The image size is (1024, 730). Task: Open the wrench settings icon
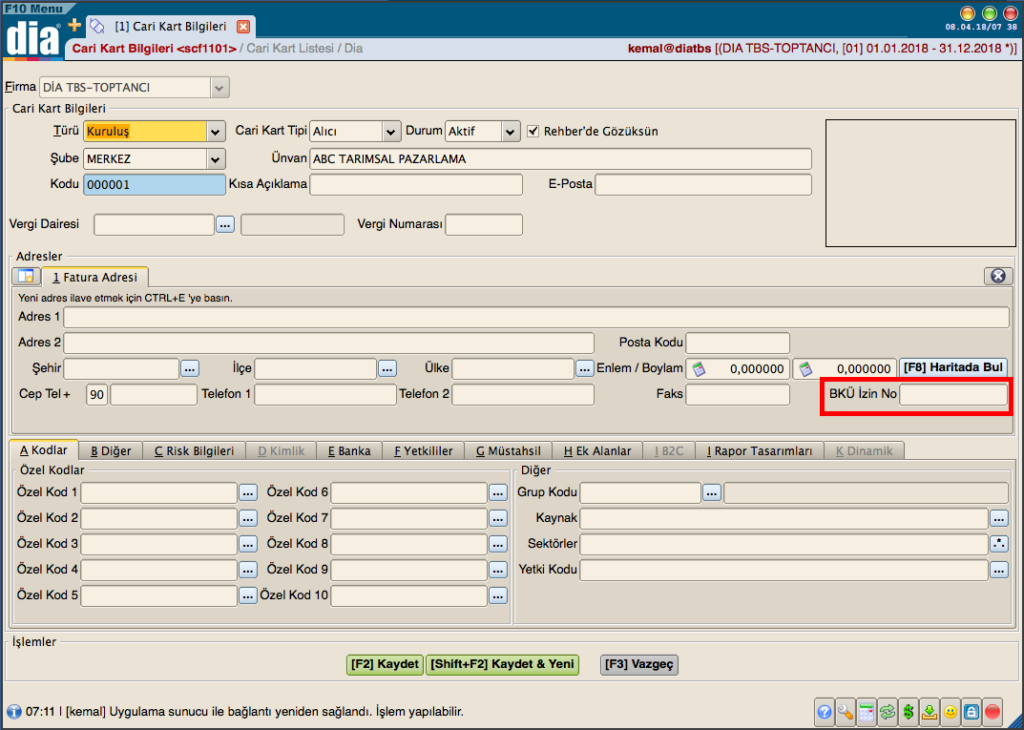coord(845,711)
